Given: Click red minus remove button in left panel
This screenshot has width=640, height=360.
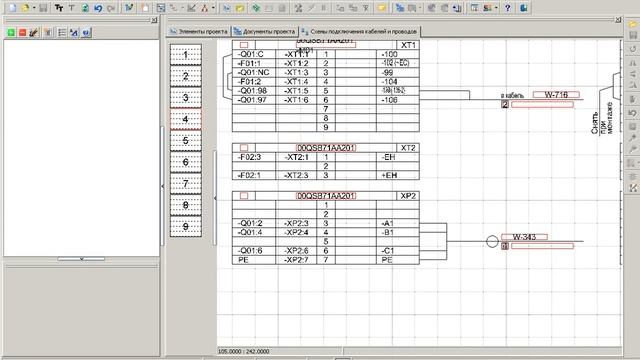Looking at the screenshot, I should (22, 32).
